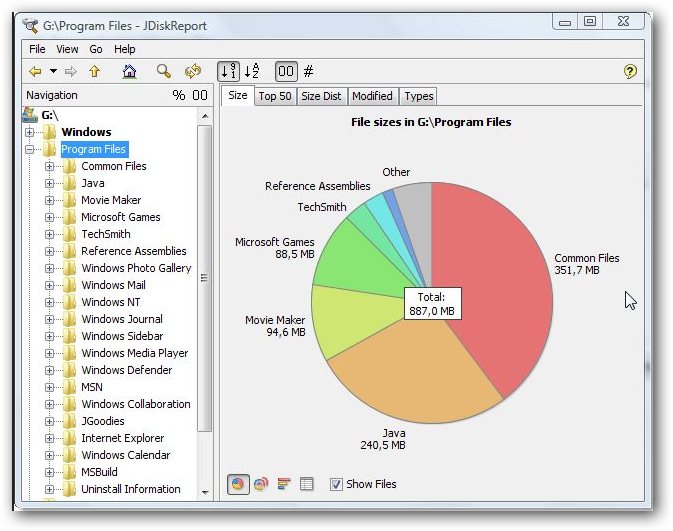Expand the Windows folder node
The width and height of the screenshot is (673, 531).
coord(30,132)
